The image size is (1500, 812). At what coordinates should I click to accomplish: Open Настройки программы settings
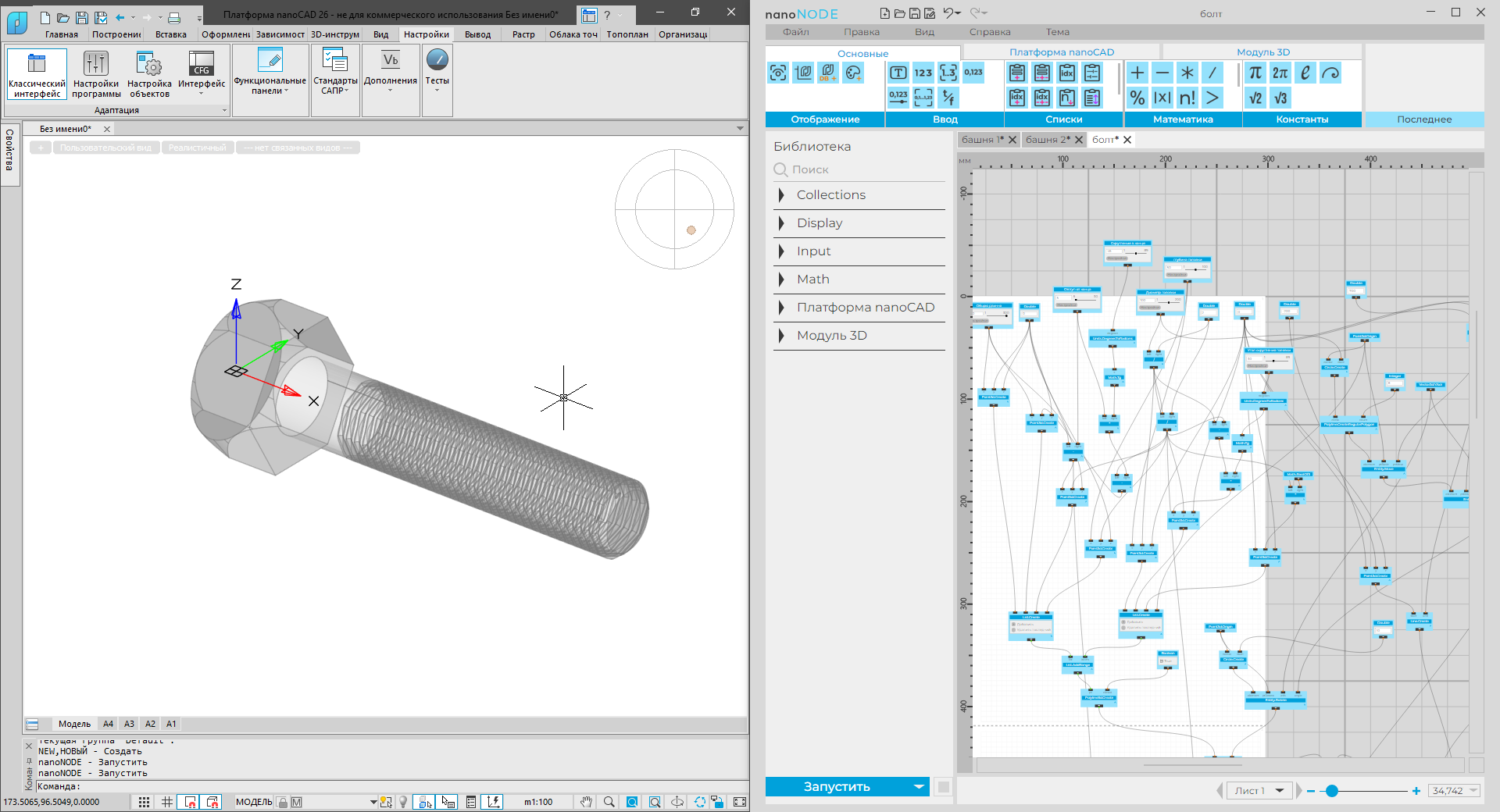[x=96, y=73]
